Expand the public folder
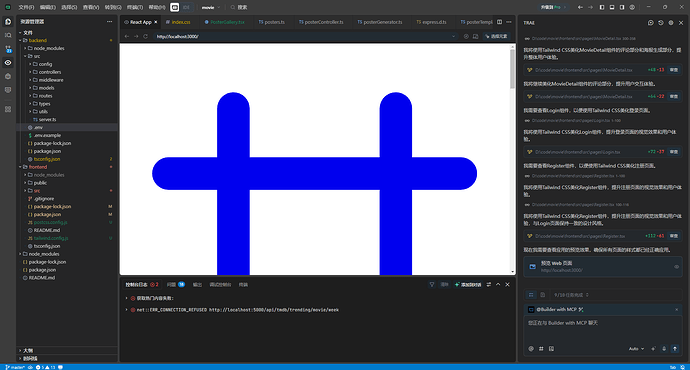690x370 pixels. [x=36, y=183]
